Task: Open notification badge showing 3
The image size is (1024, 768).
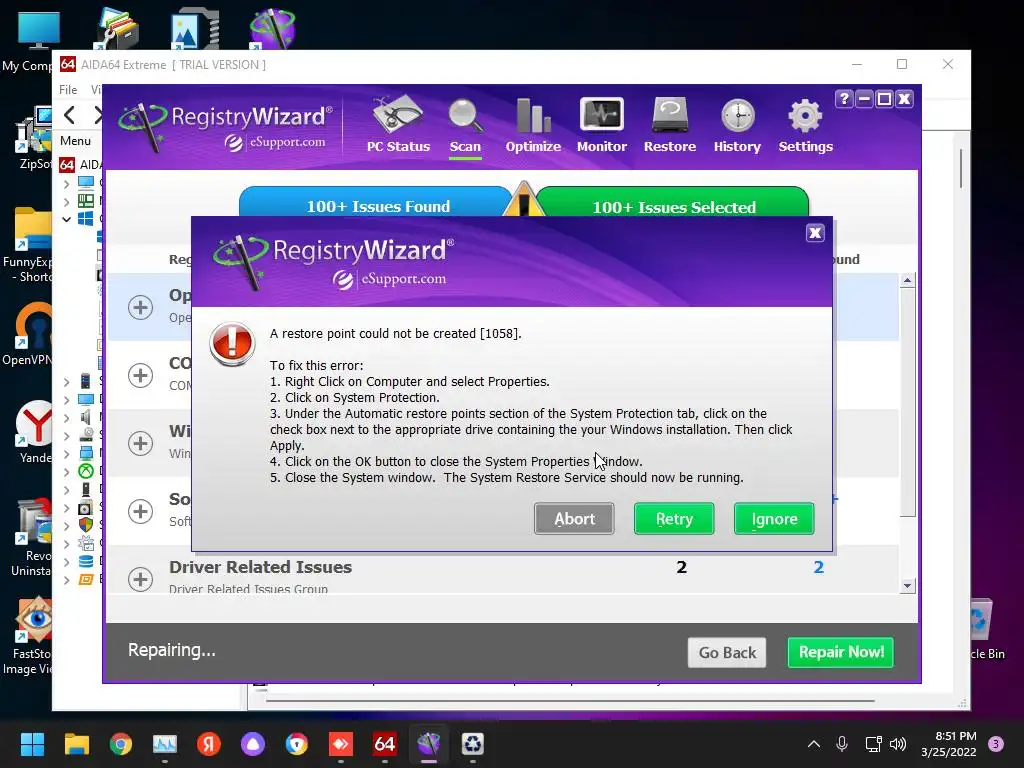Action: pyautogui.click(x=996, y=744)
